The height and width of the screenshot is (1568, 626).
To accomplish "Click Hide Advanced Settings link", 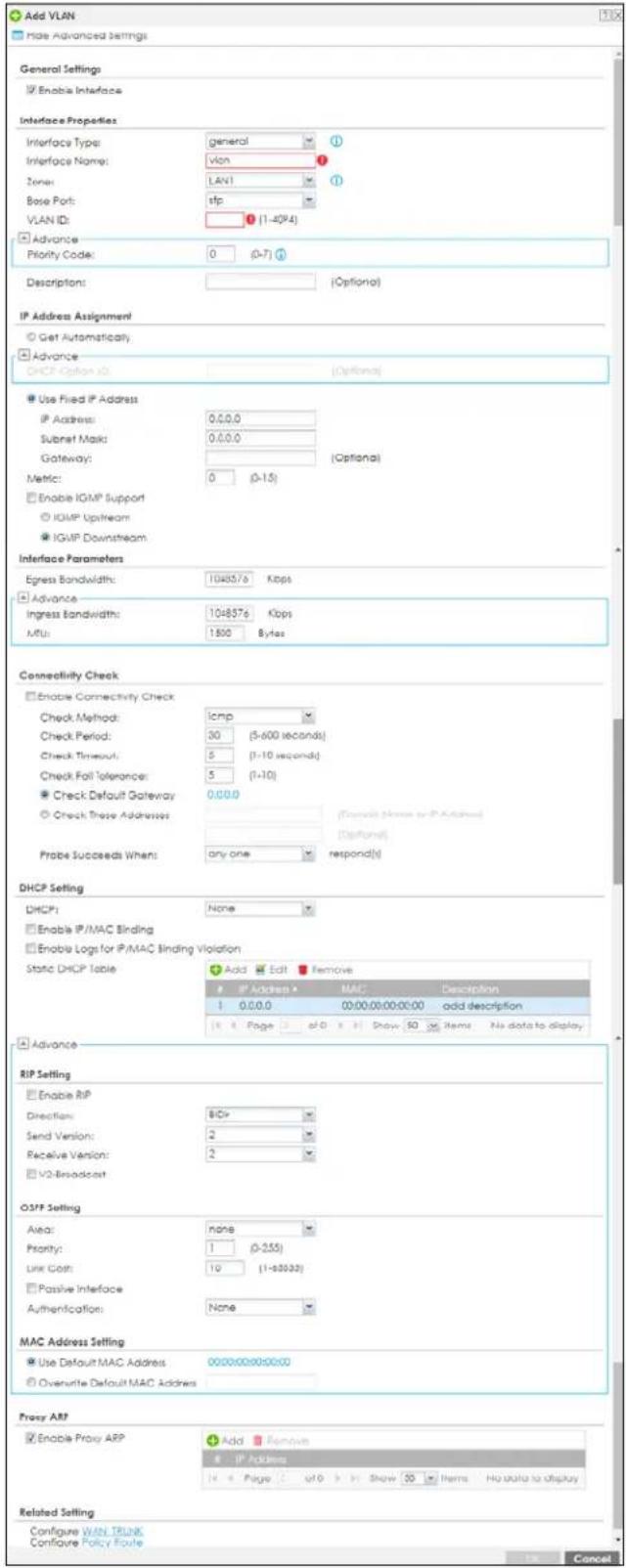I will [86, 35].
